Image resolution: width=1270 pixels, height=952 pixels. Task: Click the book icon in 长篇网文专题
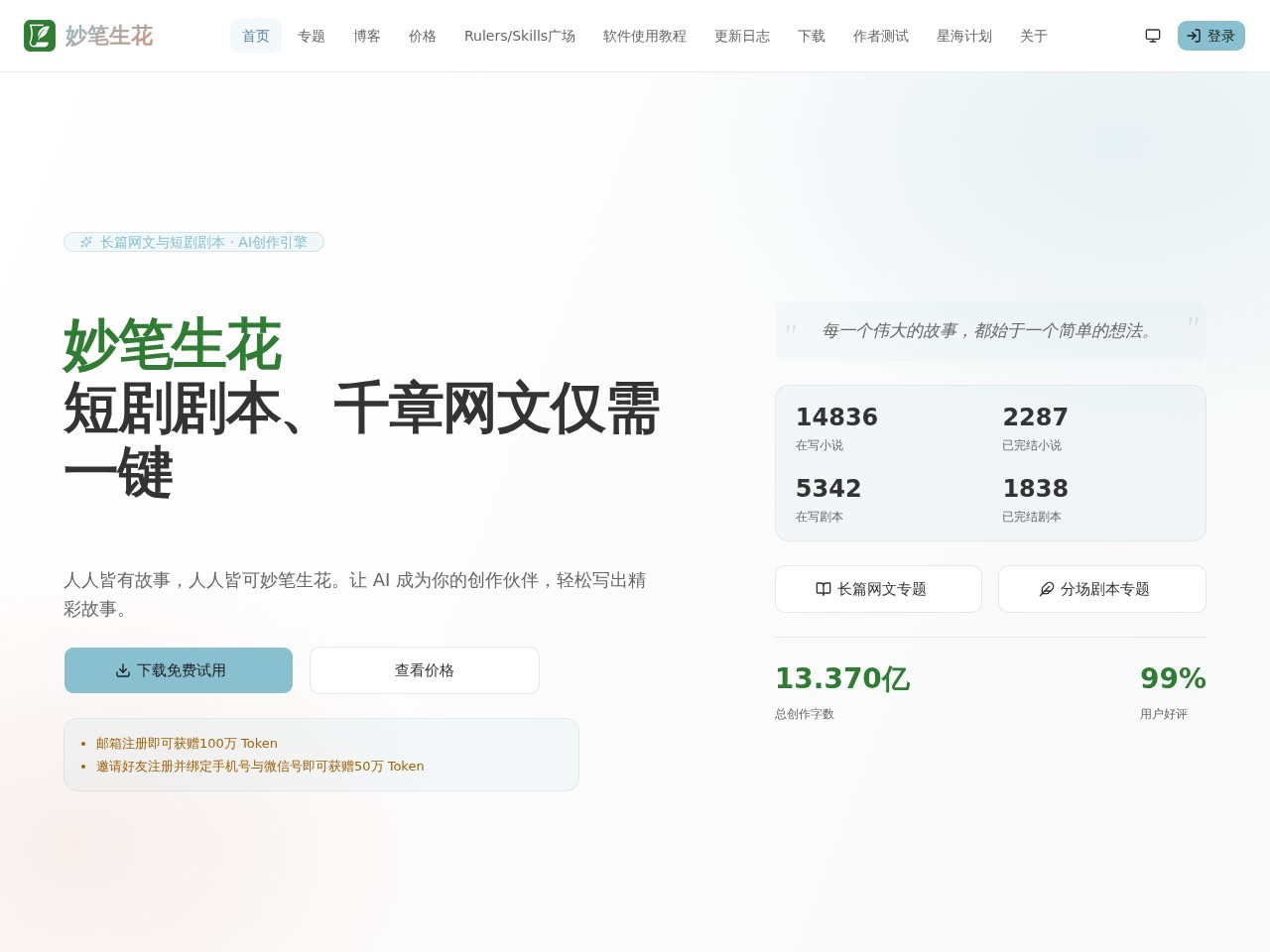coord(824,589)
